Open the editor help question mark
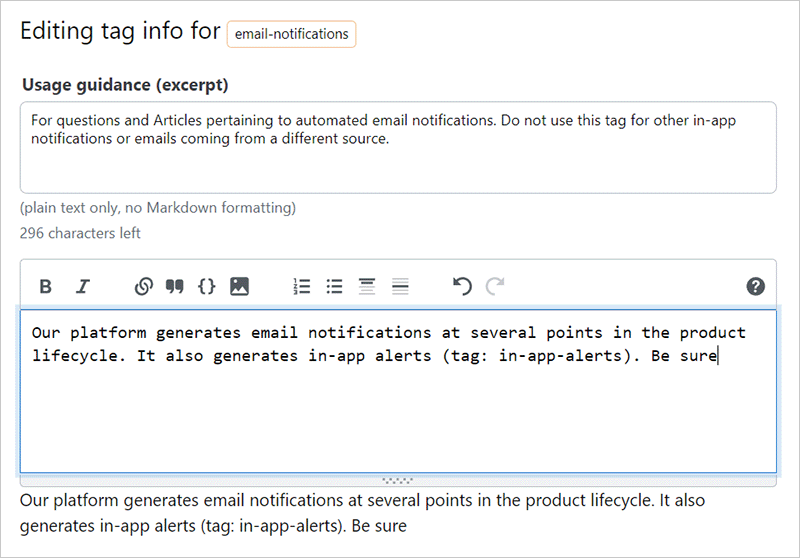This screenshot has height=558, width=800. 756,287
